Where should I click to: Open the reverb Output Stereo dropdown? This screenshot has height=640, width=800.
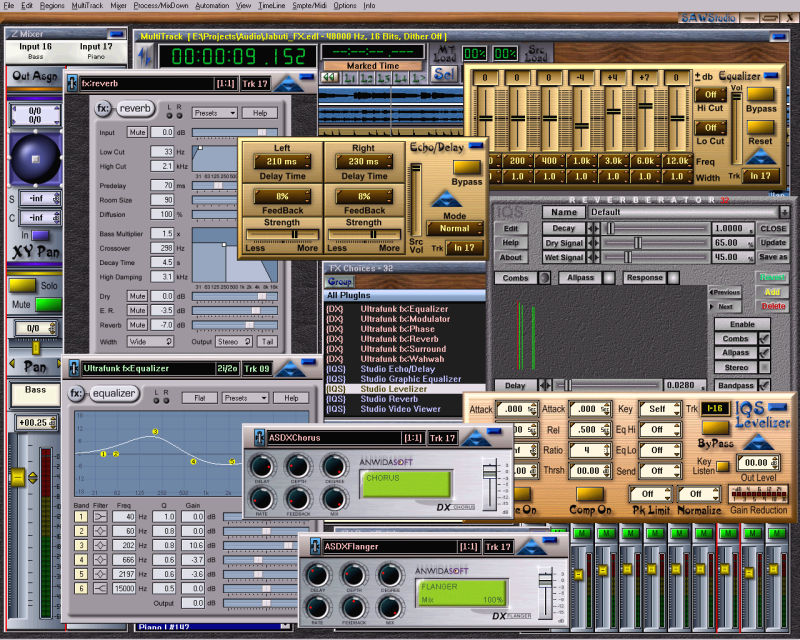[x=234, y=341]
